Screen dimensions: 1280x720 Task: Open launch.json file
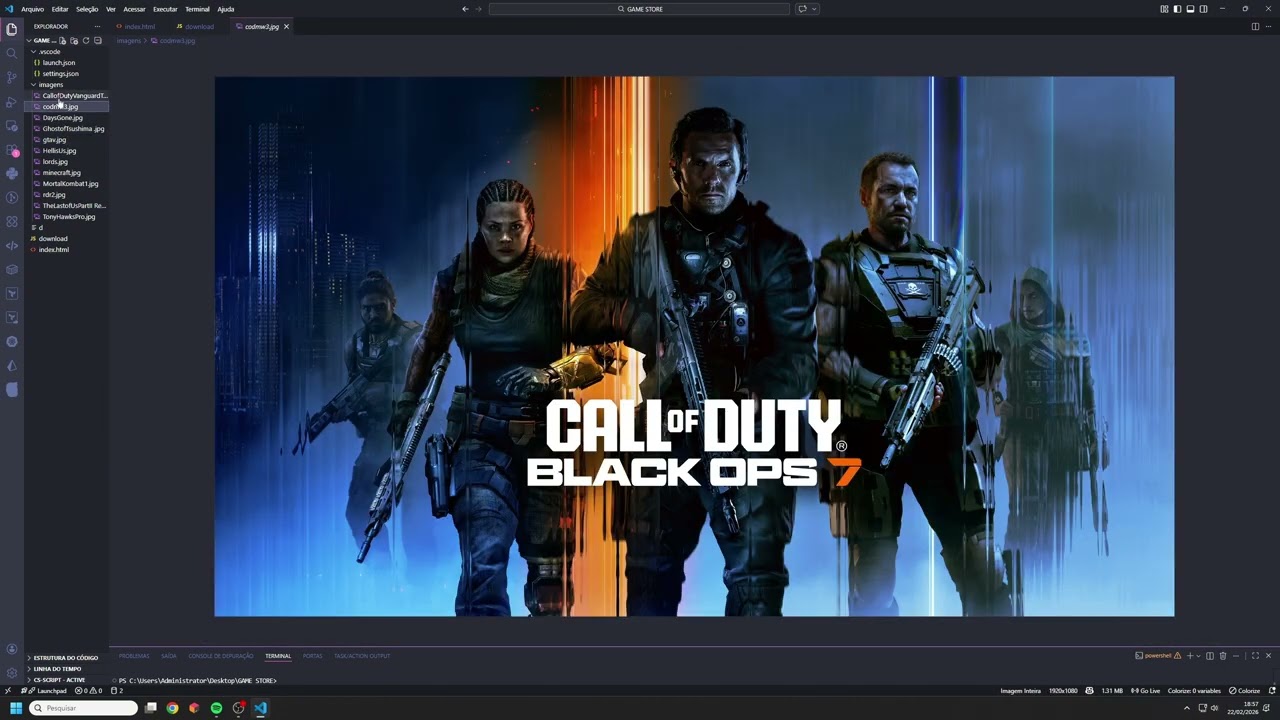(x=58, y=63)
